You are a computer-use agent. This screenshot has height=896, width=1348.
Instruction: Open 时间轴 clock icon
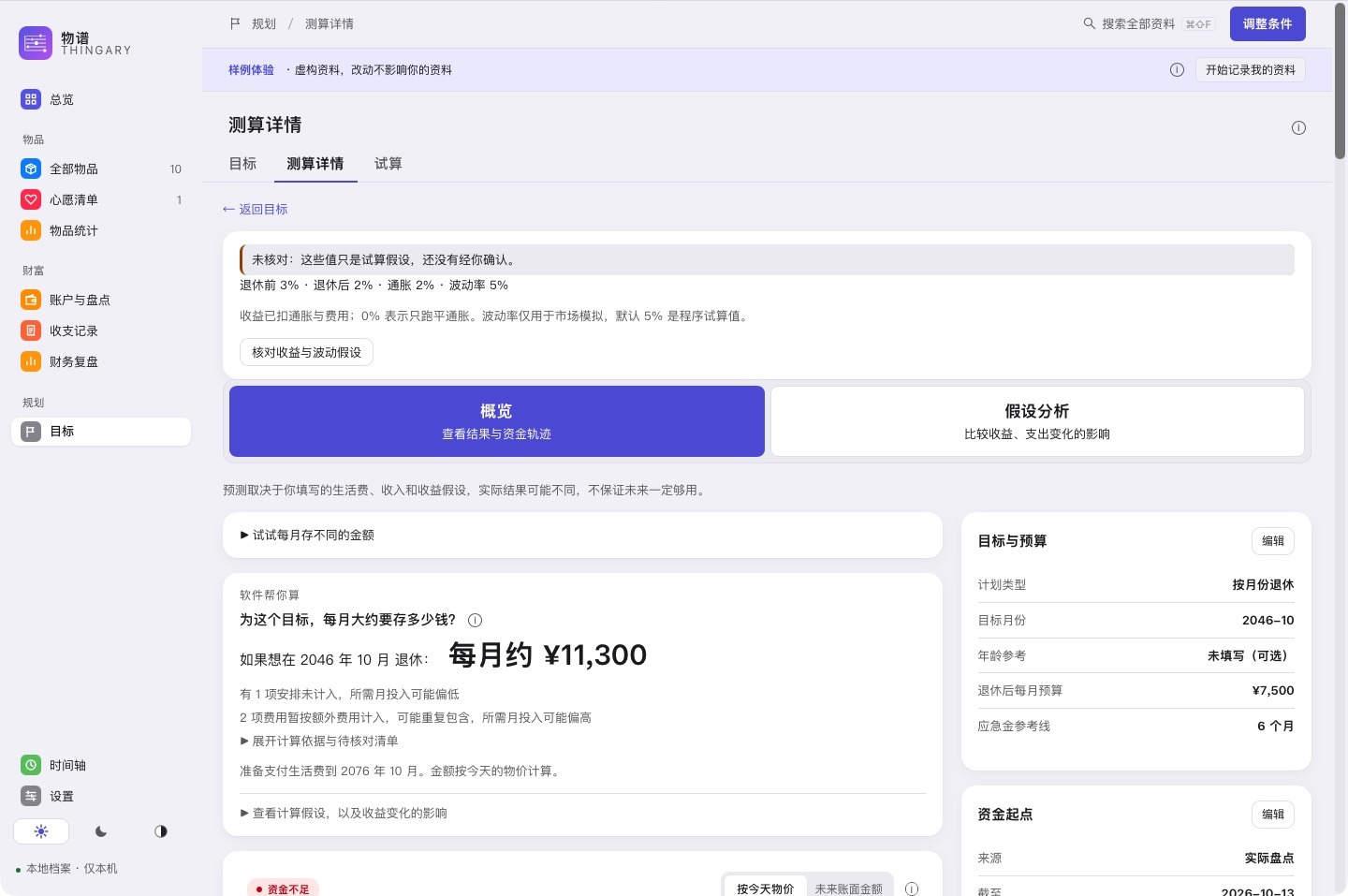31,765
